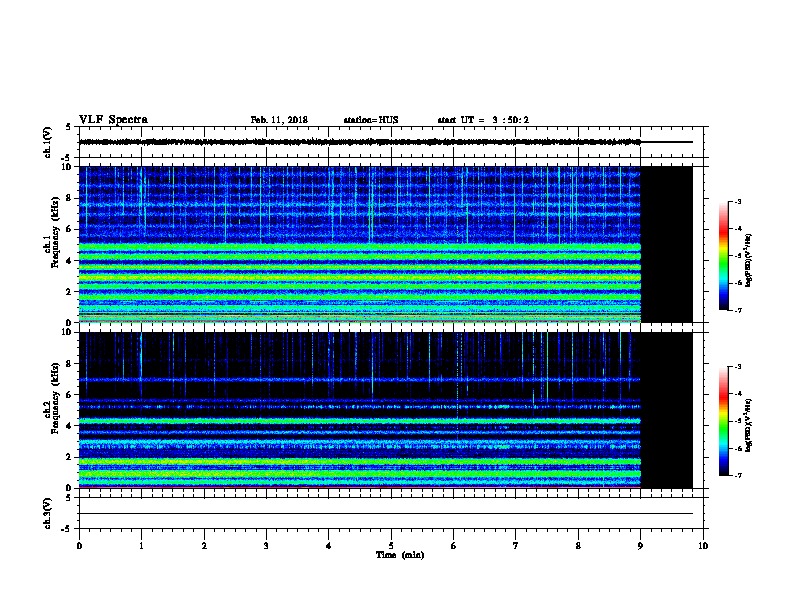Screen dimensions: 792x612
Task: Click the ch.1 frequency axis tick "4"
Action: (x=69, y=261)
